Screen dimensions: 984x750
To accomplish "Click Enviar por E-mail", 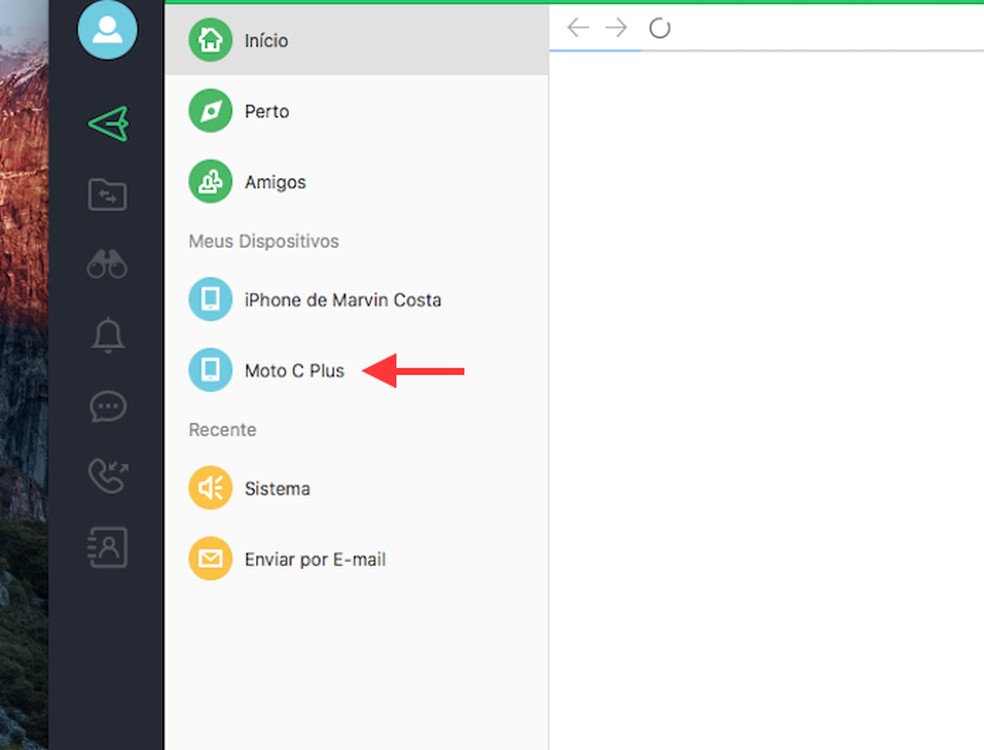I will [x=314, y=559].
